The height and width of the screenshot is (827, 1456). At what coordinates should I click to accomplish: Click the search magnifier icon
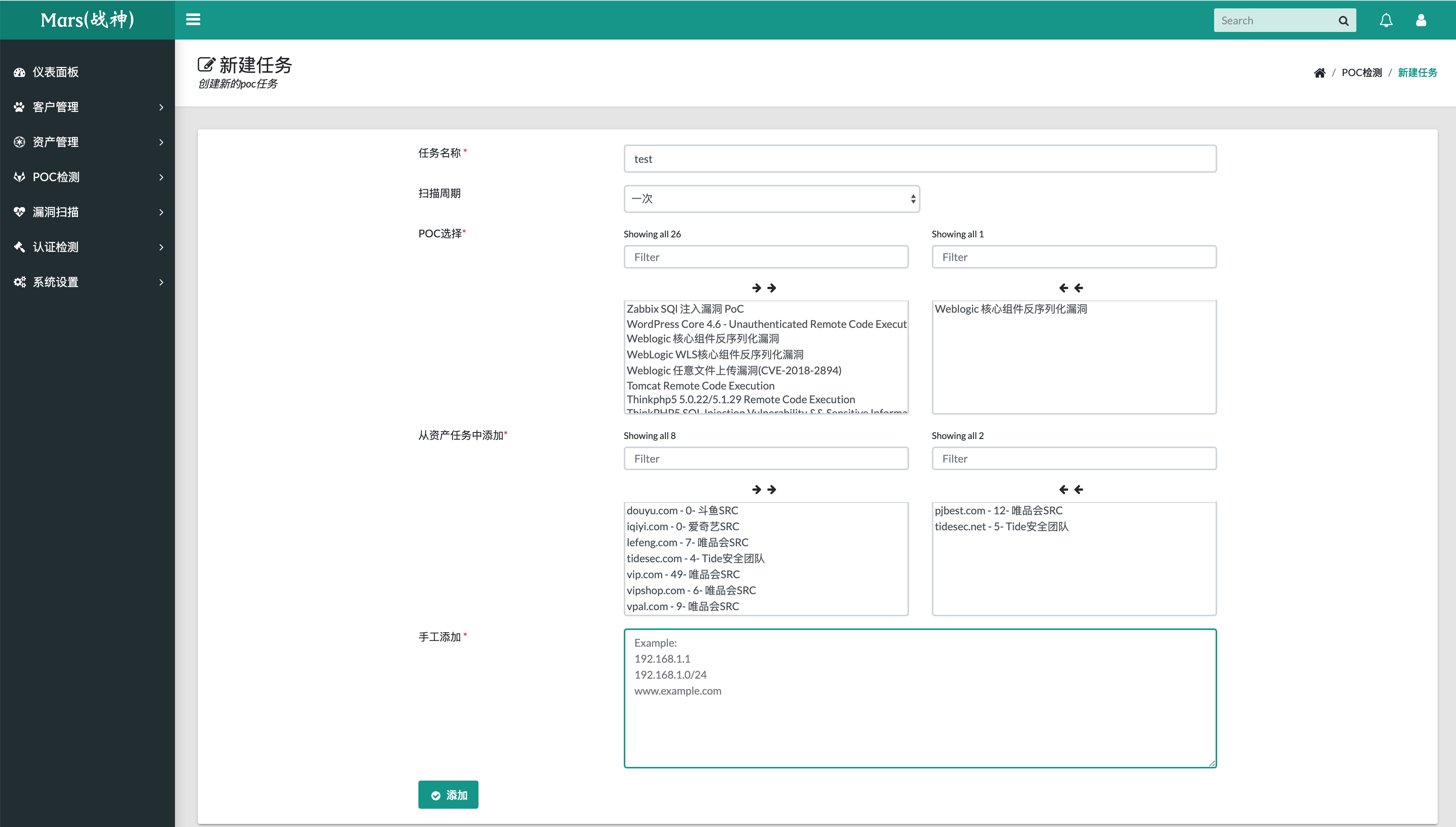[x=1343, y=21]
